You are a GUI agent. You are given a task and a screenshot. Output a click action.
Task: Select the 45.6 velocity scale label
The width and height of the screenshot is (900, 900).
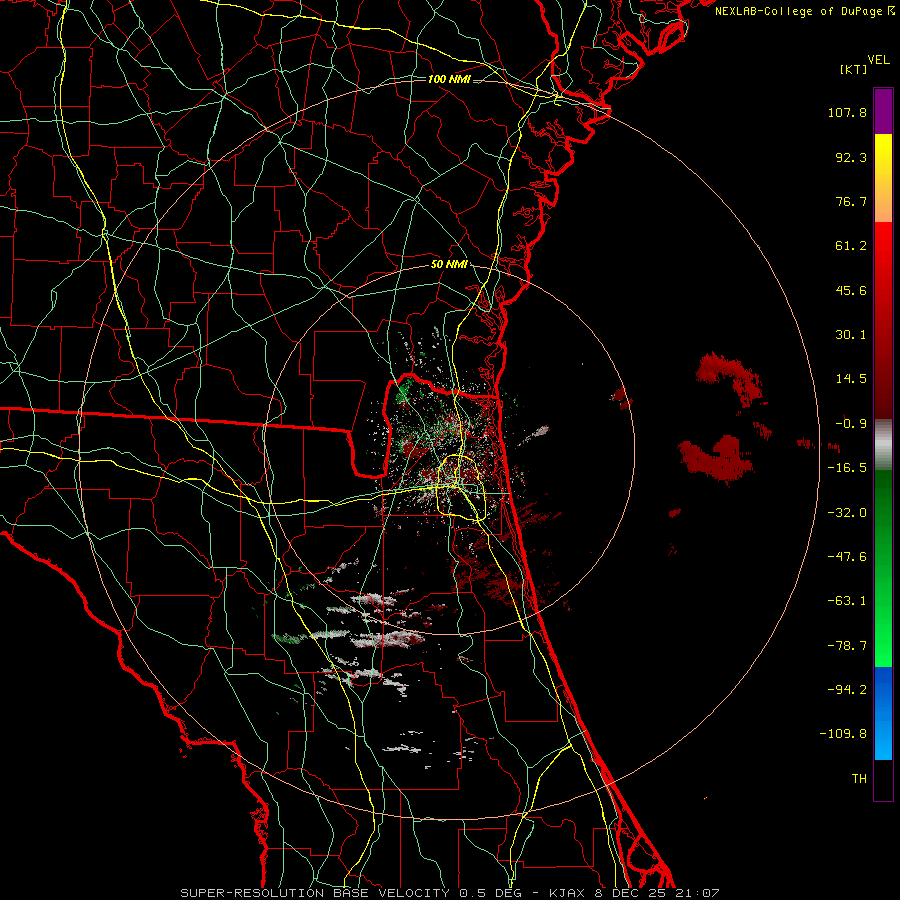tap(851, 290)
